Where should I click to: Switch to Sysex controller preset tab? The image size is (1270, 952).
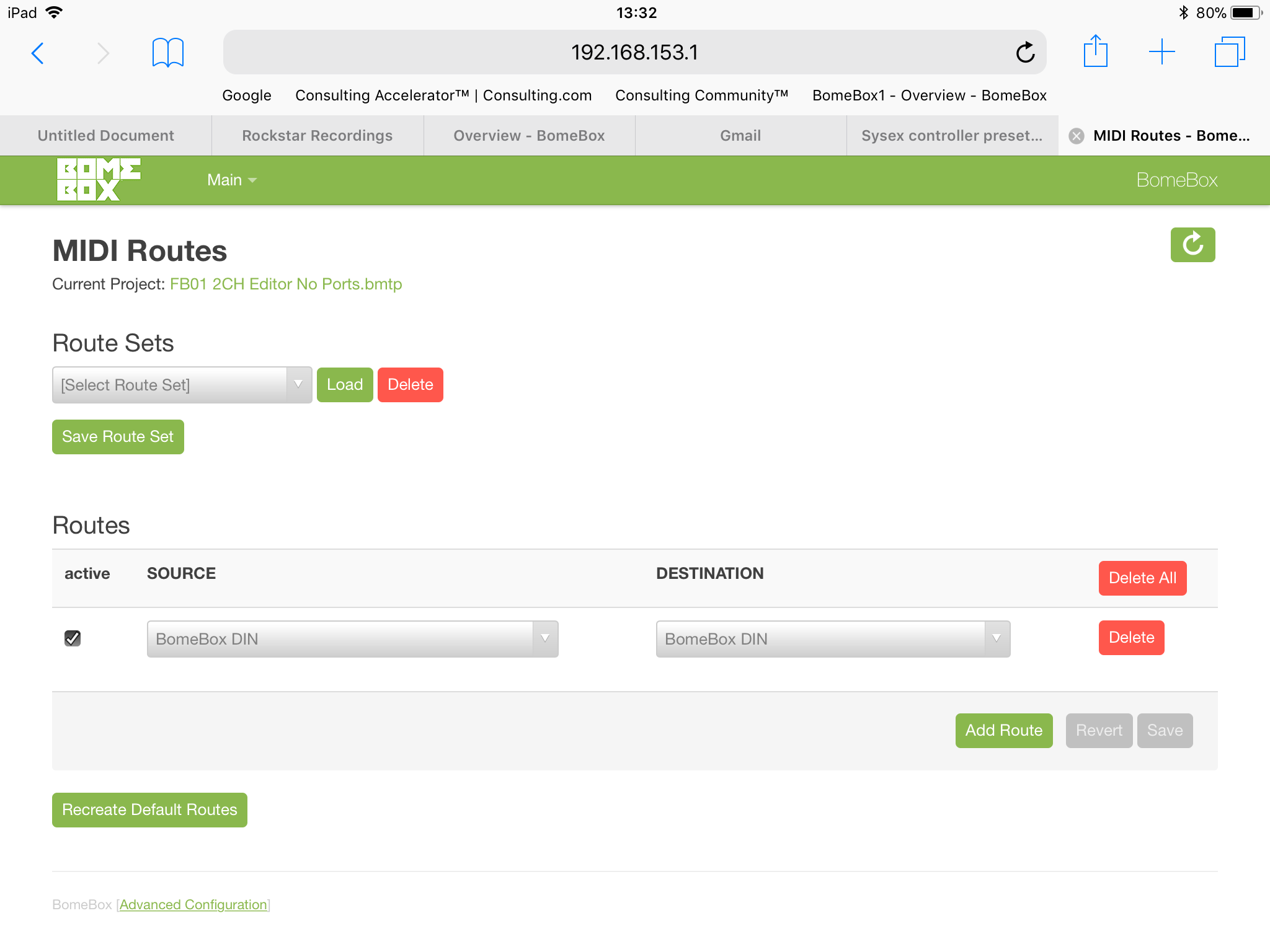pyautogui.click(x=952, y=136)
